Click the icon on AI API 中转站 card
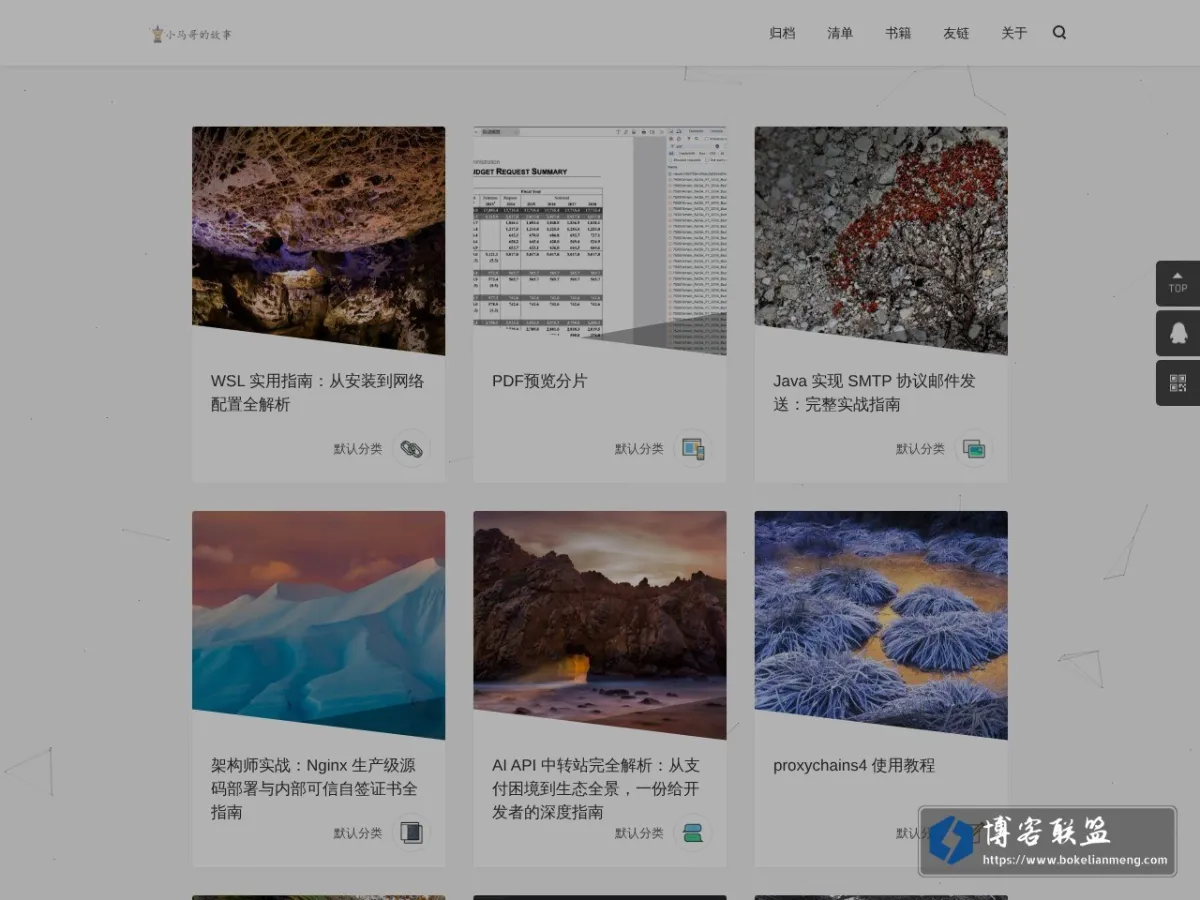Screen dimensions: 1200x900 692,833
